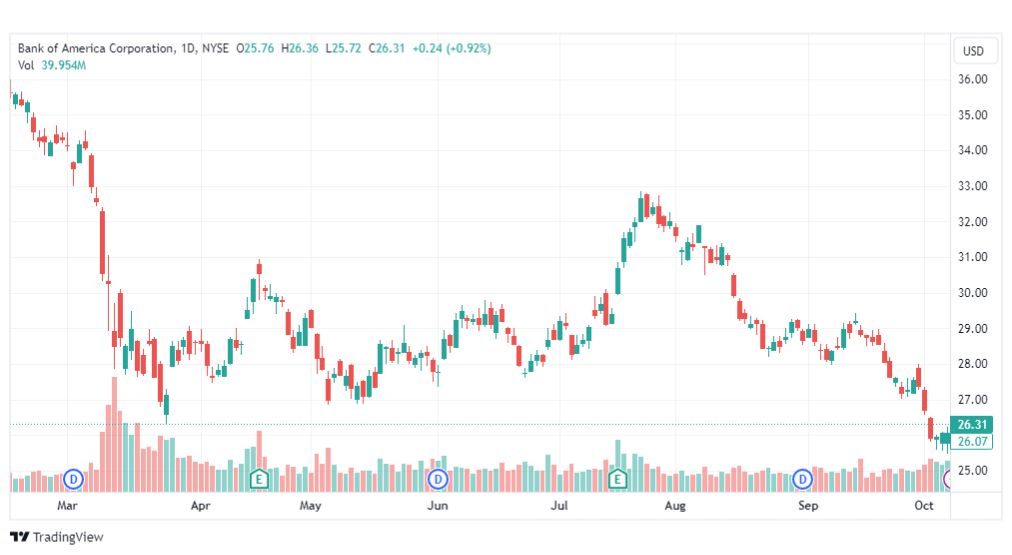
Task: Click the Jun label on time axis
Action: click(x=438, y=505)
